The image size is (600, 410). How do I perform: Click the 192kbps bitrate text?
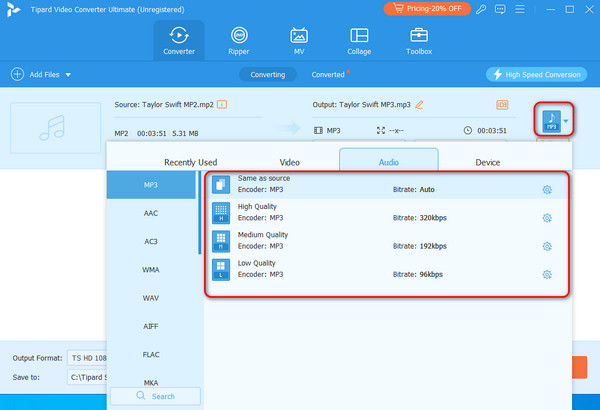tap(433, 246)
